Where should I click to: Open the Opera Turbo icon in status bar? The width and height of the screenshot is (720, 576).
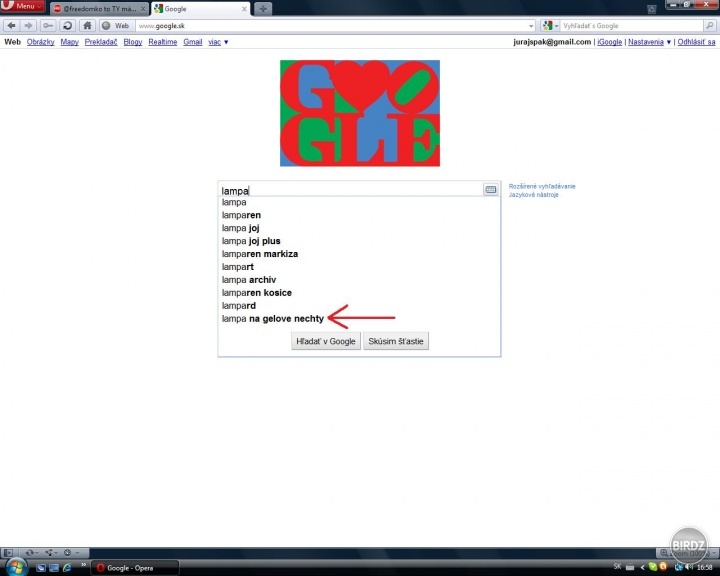point(70,553)
